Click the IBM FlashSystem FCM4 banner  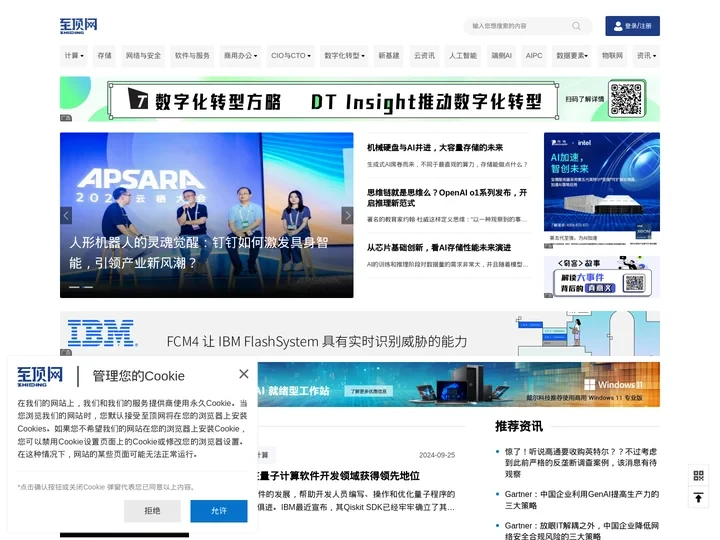(x=360, y=334)
